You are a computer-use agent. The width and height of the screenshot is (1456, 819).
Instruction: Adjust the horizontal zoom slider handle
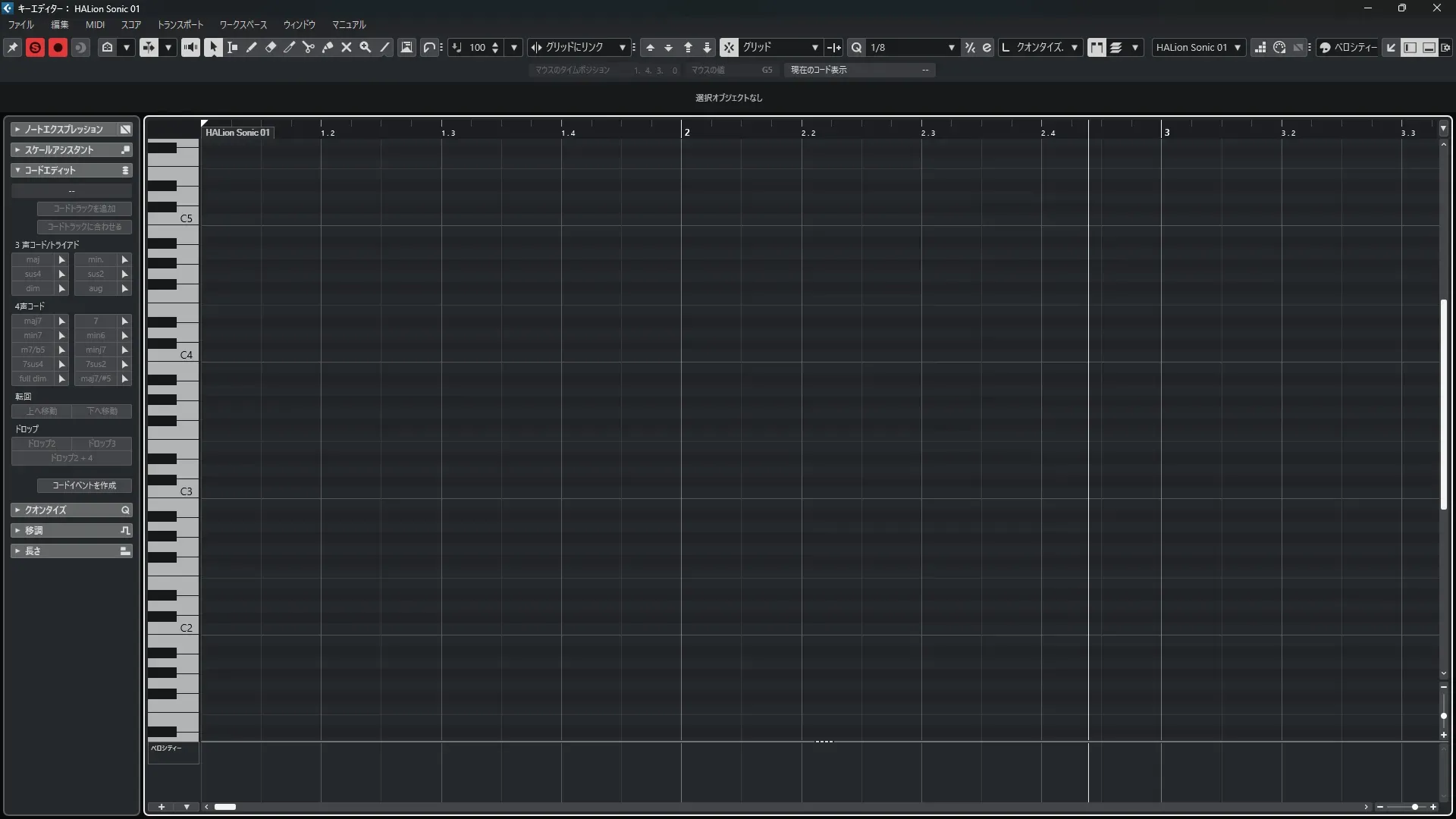(1414, 807)
